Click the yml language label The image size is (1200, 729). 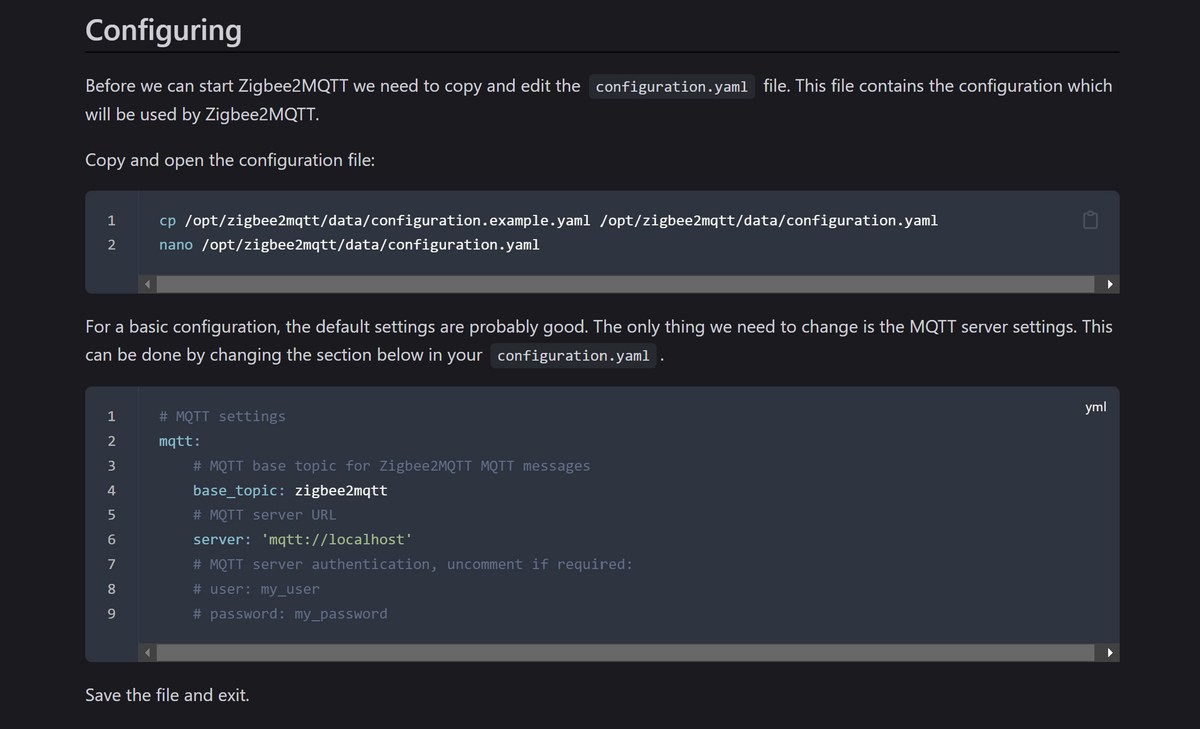1095,407
